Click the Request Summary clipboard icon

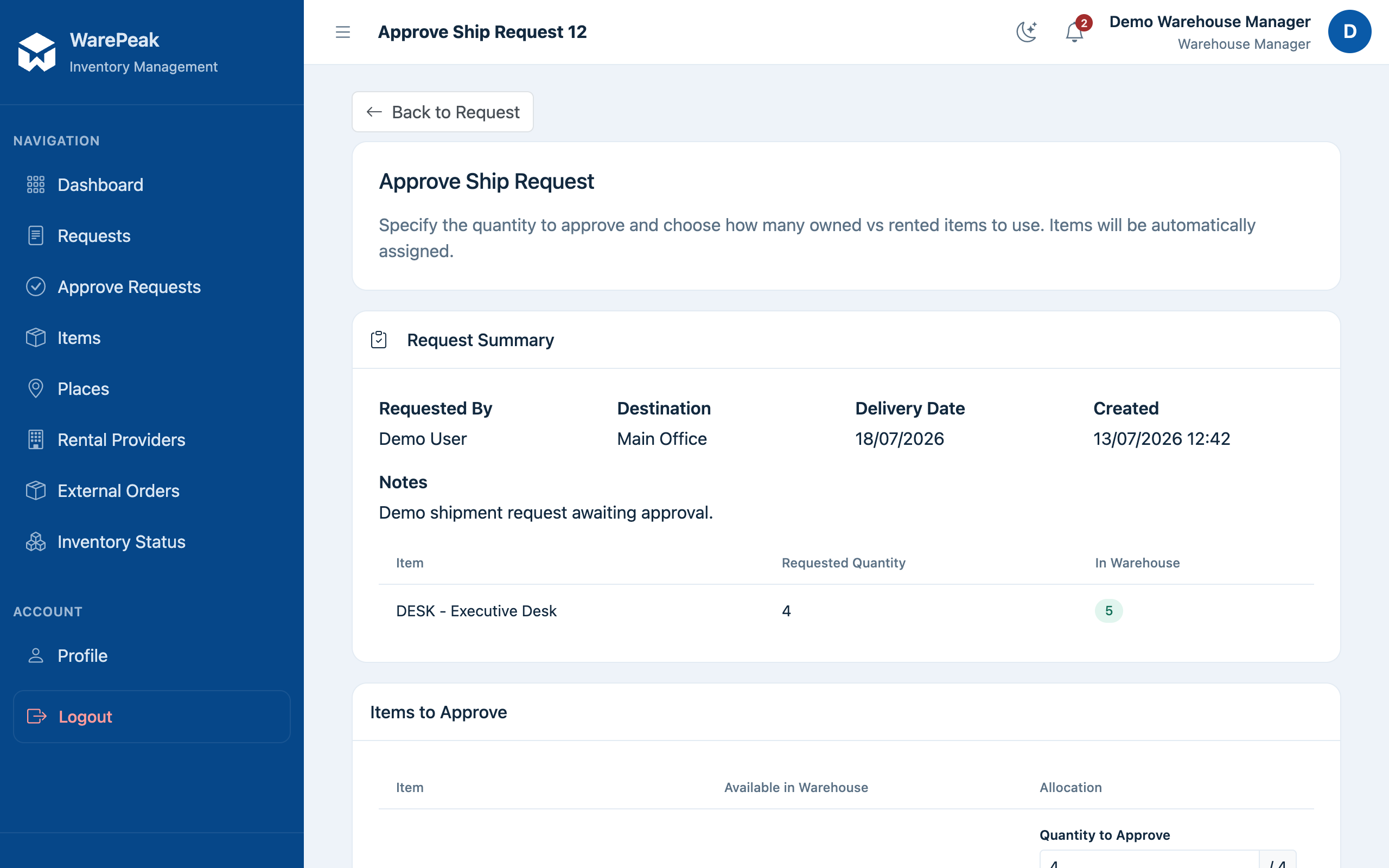(x=379, y=340)
